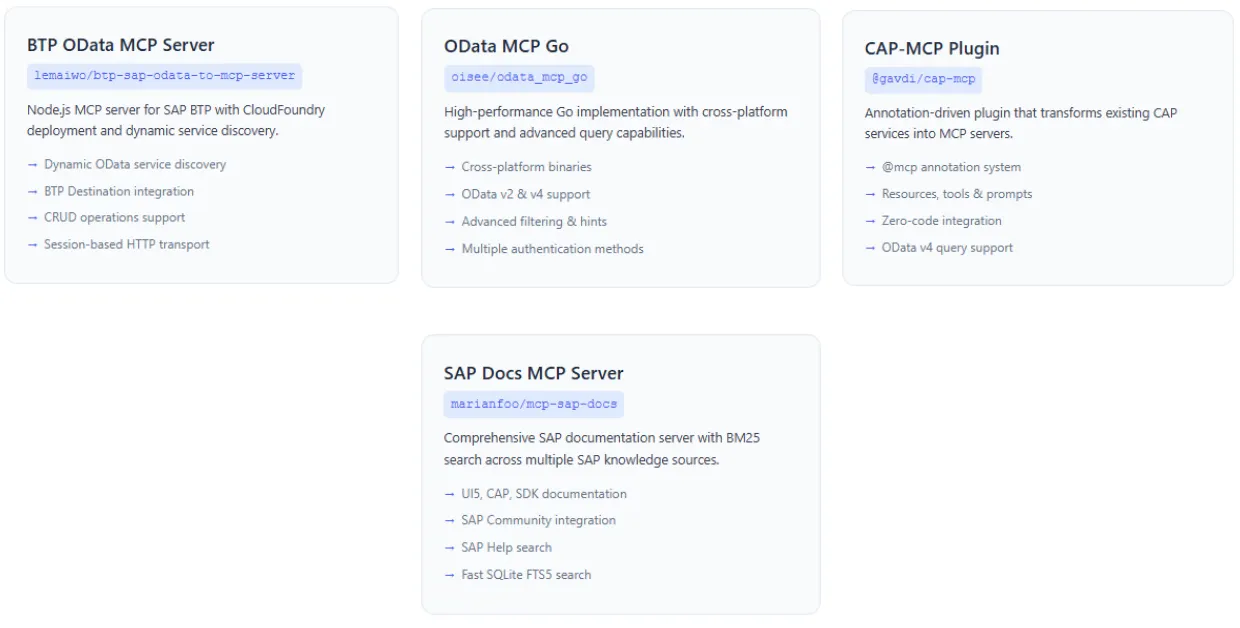Image resolution: width=1240 pixels, height=628 pixels.
Task: Open the lemaiwo/btp-sap-odata-to-mcp-server repository badge
Action: pos(165,74)
